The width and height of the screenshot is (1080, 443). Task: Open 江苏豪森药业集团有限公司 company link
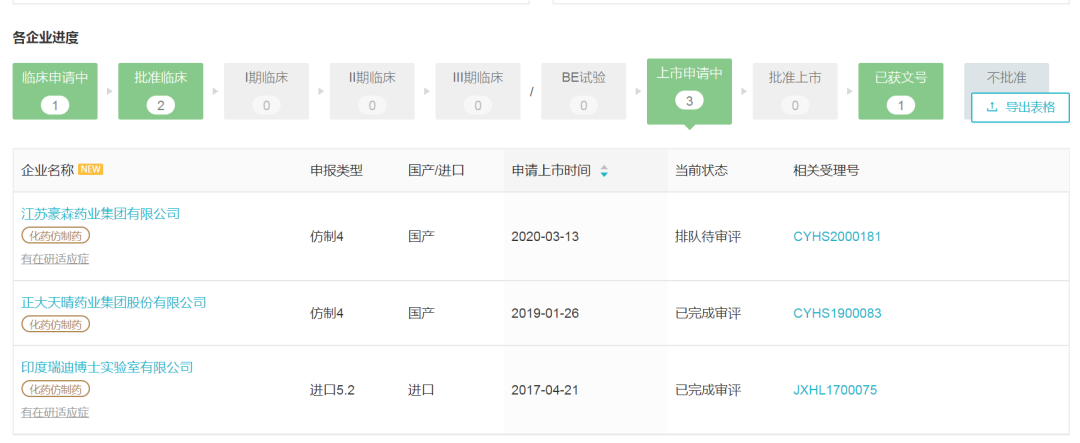pyautogui.click(x=101, y=214)
